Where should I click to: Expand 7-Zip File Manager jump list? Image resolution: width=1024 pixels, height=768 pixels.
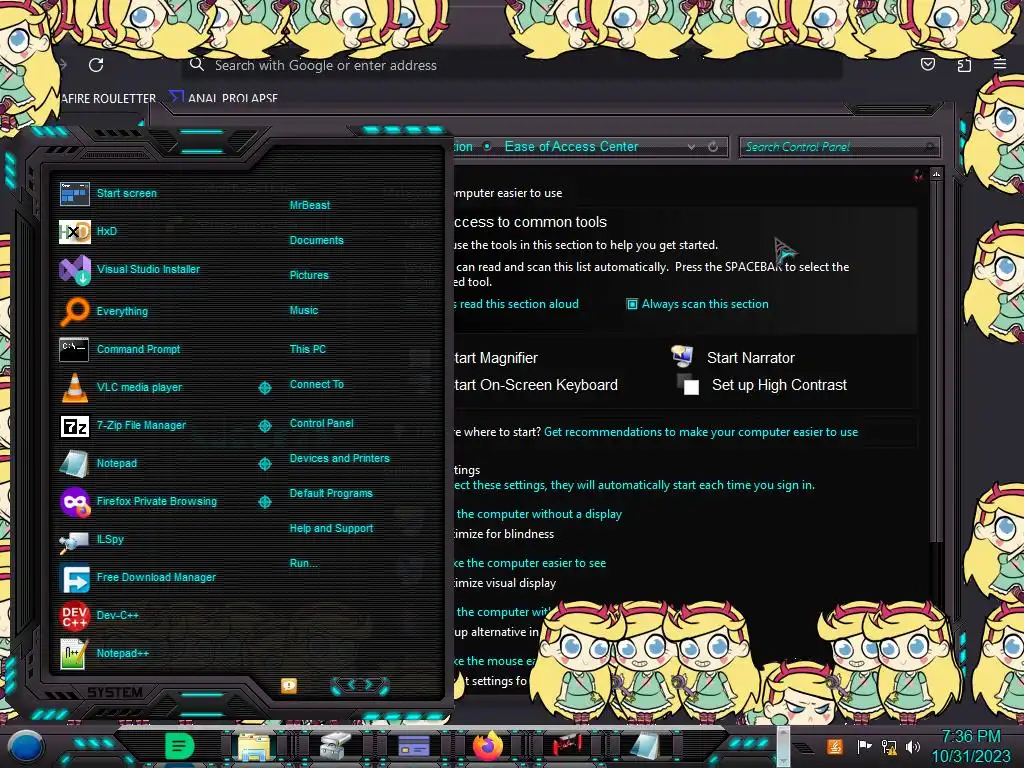[264, 426]
